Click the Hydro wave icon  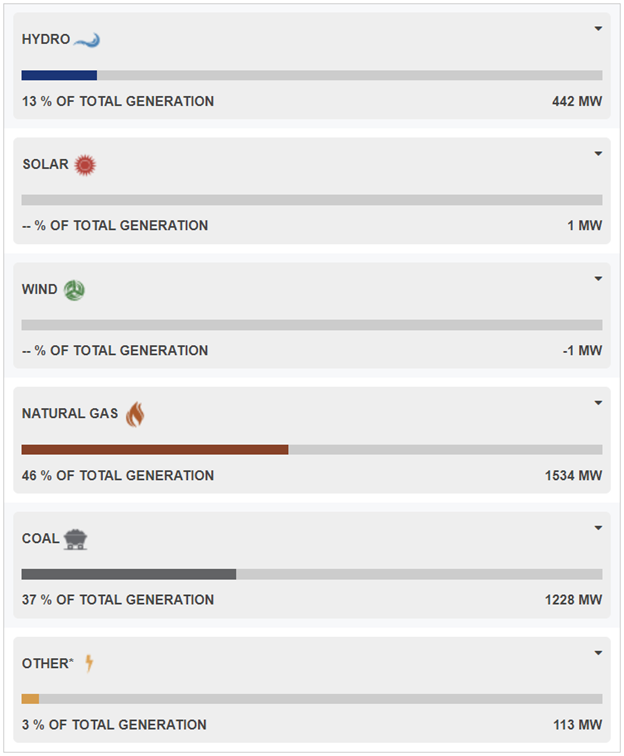[87, 40]
